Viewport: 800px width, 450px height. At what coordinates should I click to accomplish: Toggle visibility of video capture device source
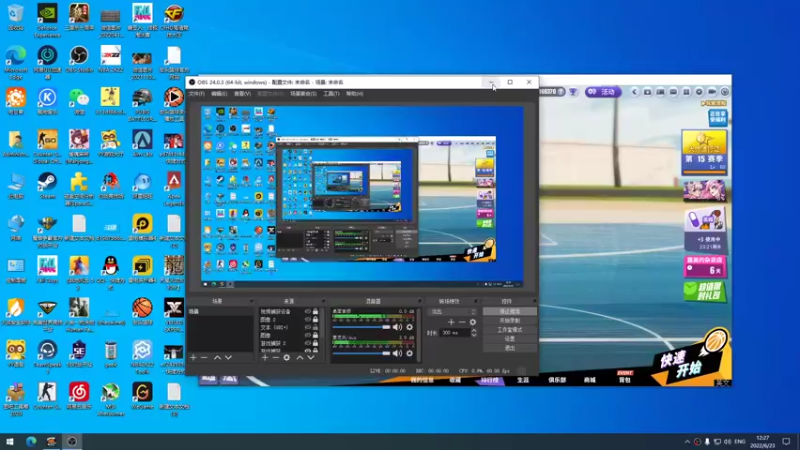point(308,311)
